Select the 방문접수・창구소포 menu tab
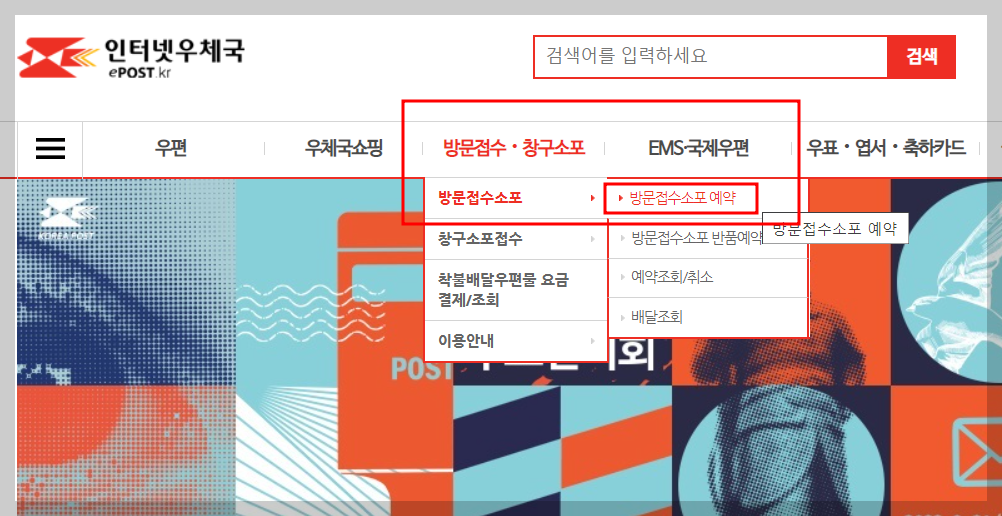The width and height of the screenshot is (1002, 516). coord(514,149)
